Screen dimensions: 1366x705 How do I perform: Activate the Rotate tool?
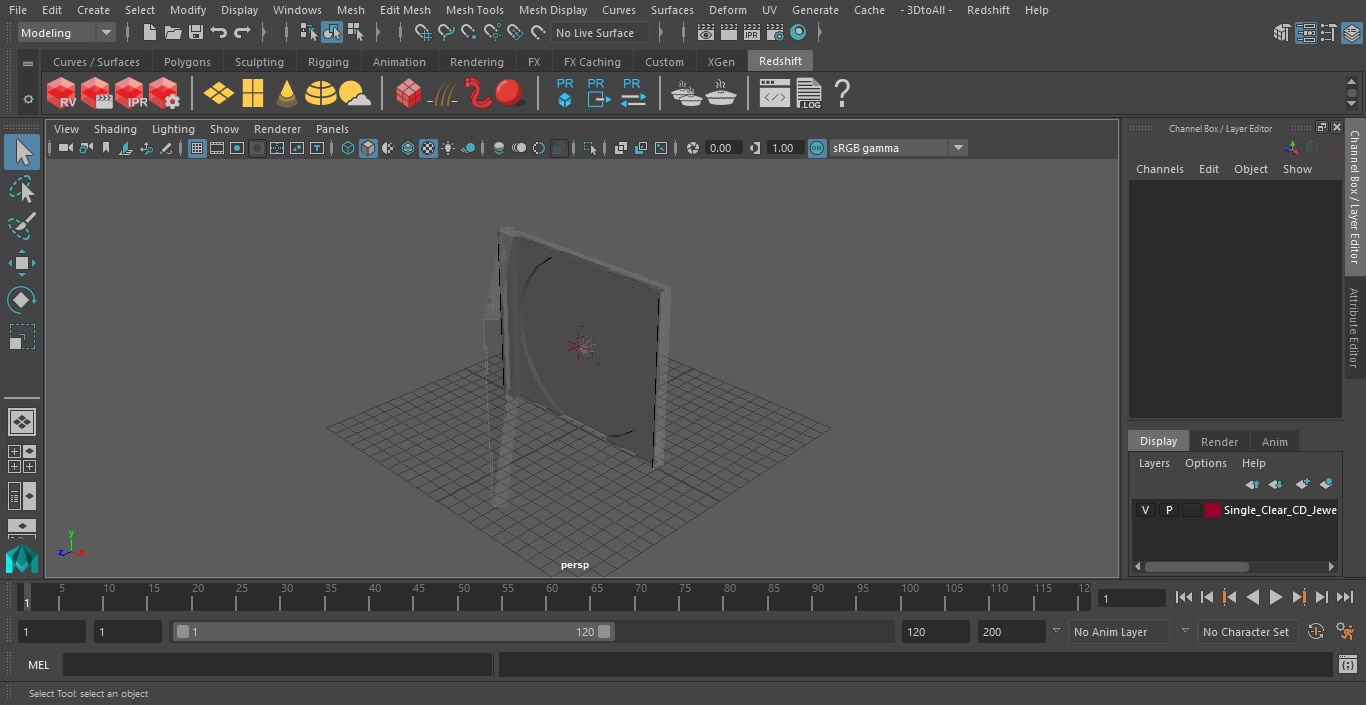(22, 300)
